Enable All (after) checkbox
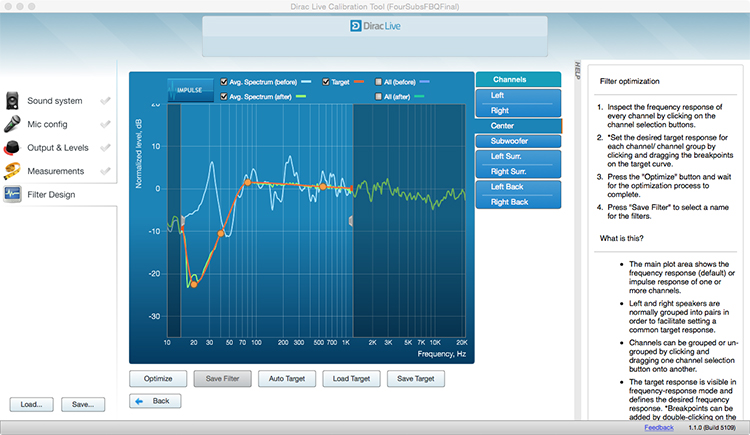 click(378, 96)
